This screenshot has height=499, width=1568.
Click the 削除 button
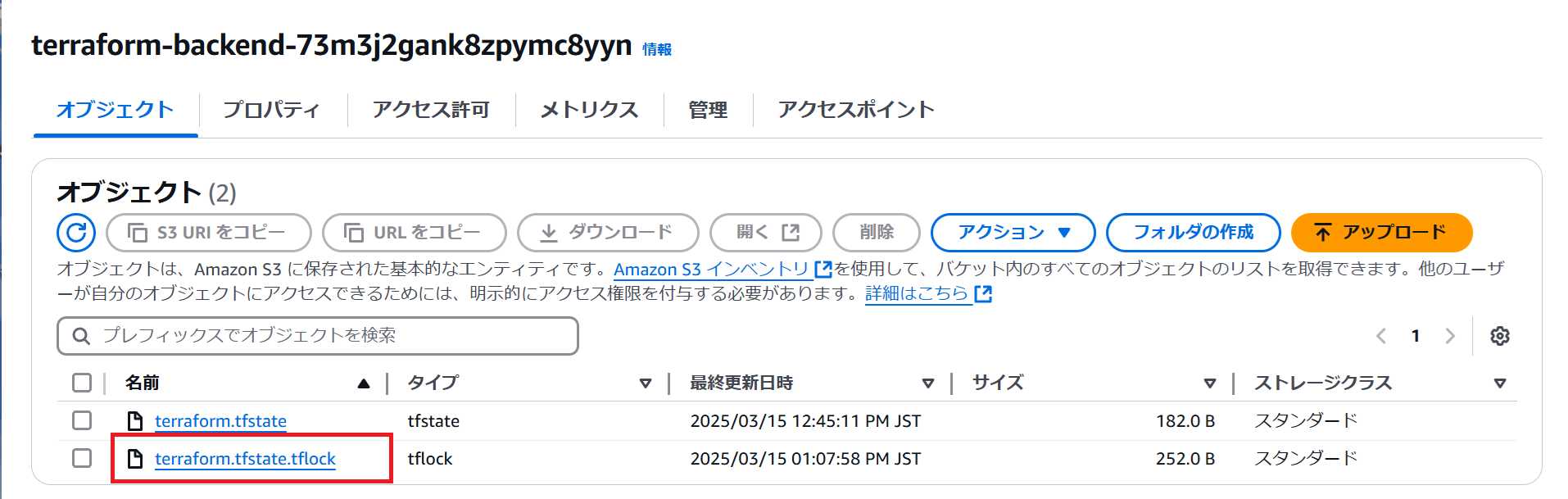point(877,233)
